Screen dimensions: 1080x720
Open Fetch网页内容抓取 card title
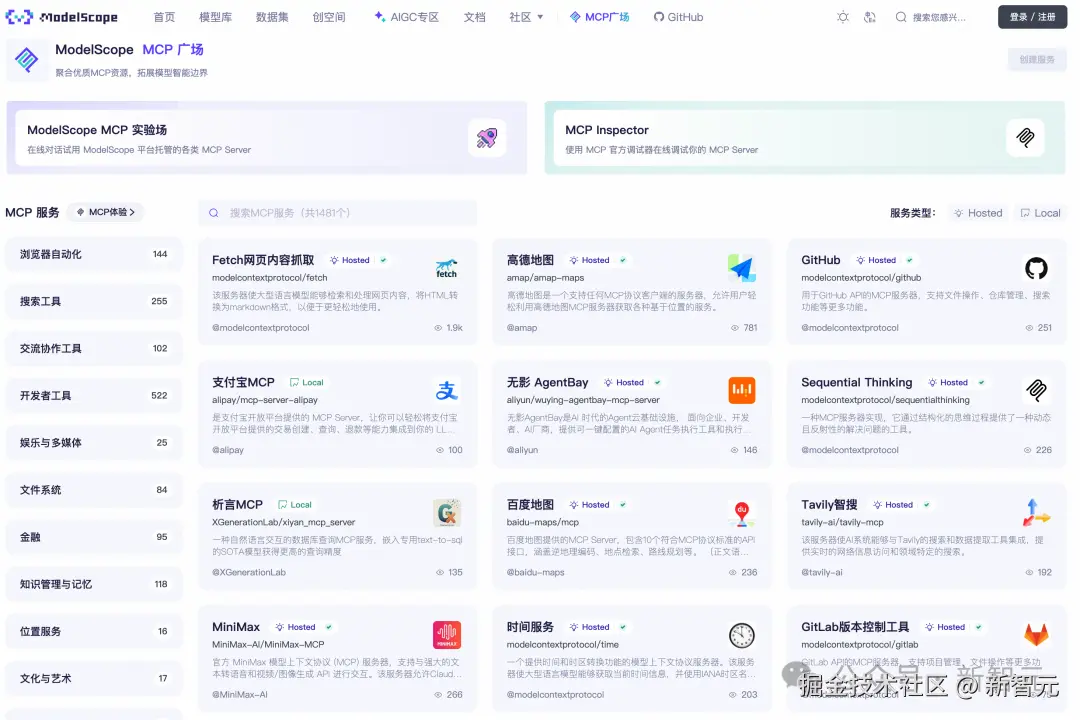click(x=263, y=260)
